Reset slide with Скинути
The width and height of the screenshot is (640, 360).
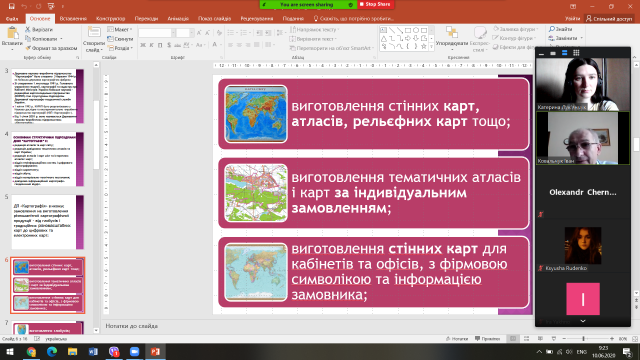[120, 39]
